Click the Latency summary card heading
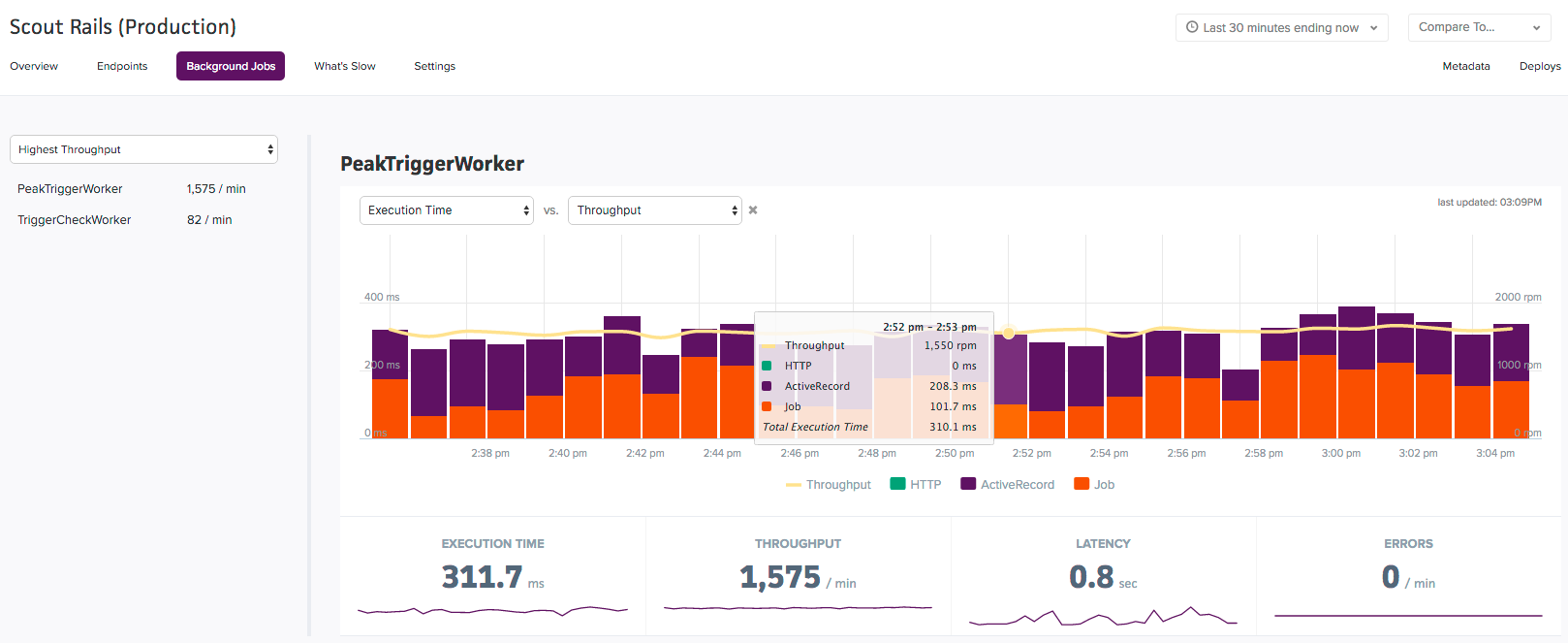 pyautogui.click(x=1103, y=544)
